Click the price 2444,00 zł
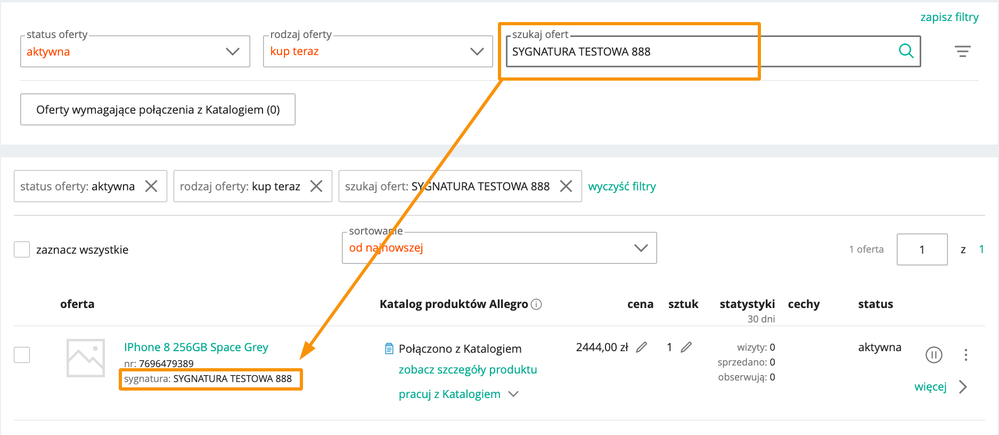The width and height of the screenshot is (999, 435). coord(603,347)
